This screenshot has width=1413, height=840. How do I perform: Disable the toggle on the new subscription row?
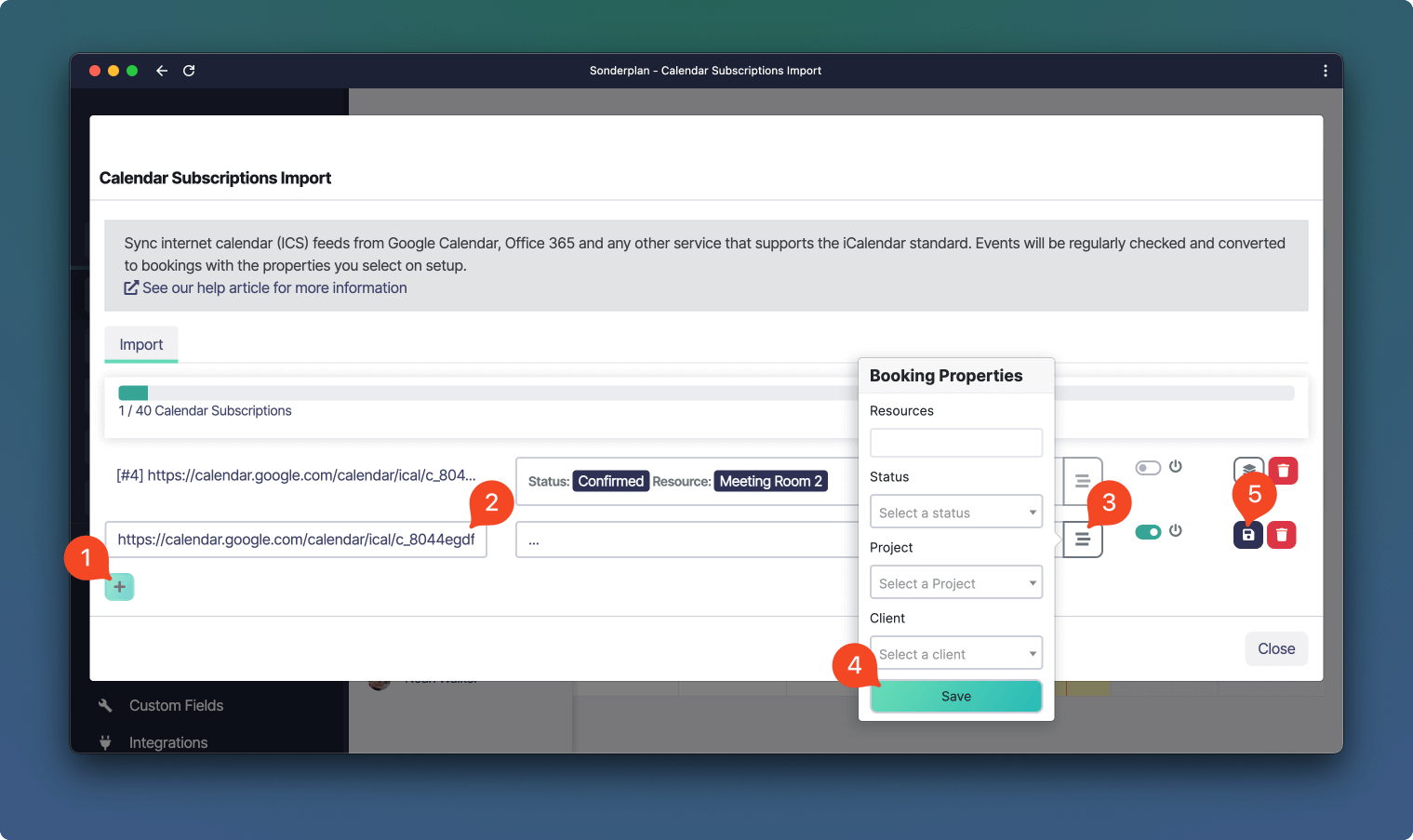tap(1148, 532)
